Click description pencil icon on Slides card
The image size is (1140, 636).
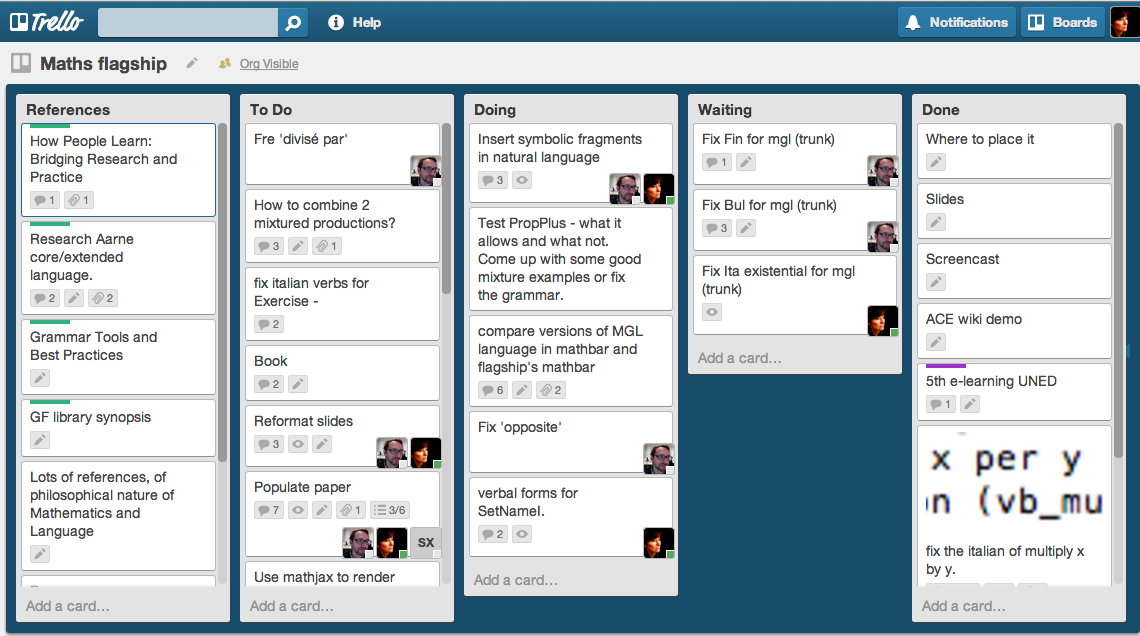tap(935, 222)
